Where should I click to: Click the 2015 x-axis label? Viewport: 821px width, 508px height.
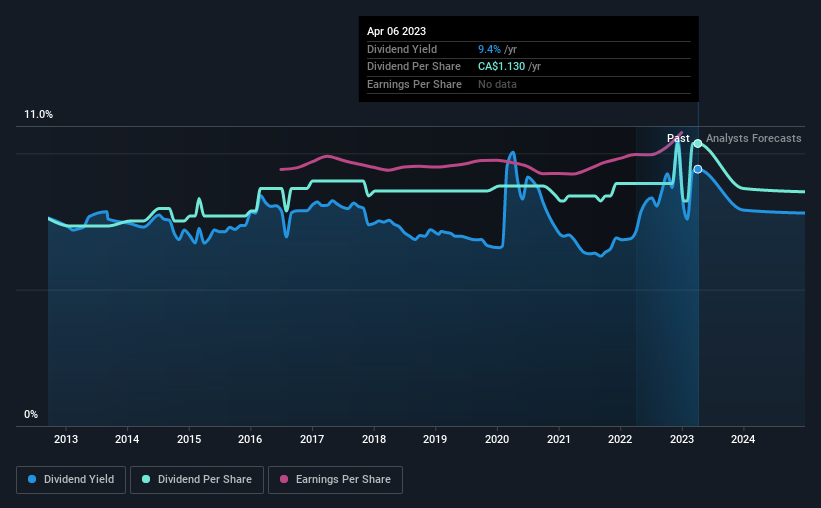[188, 439]
